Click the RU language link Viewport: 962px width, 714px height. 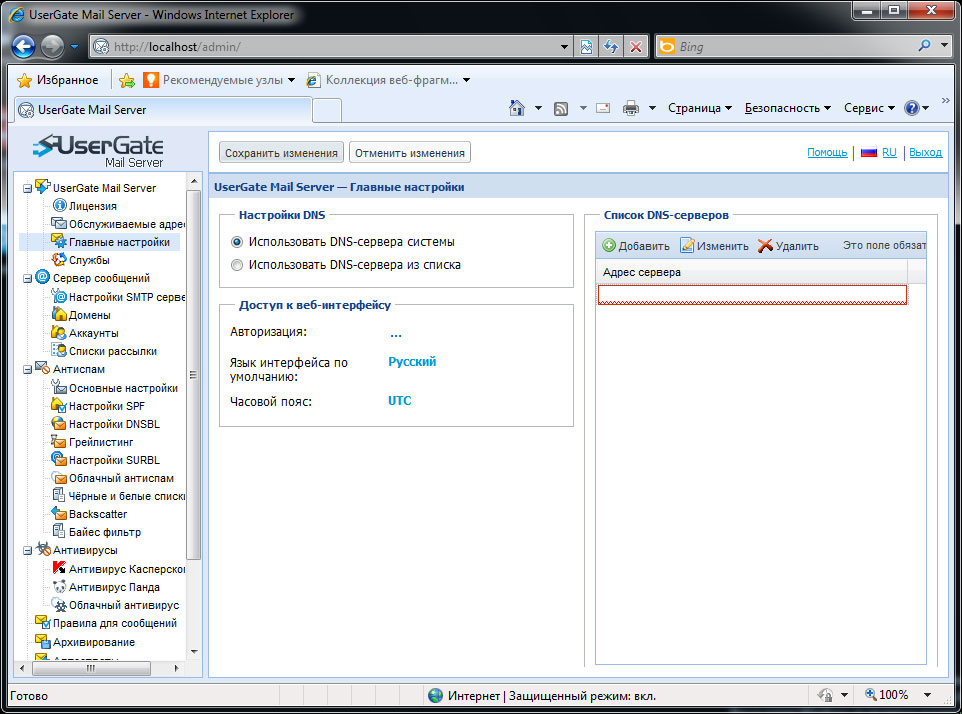pos(889,152)
